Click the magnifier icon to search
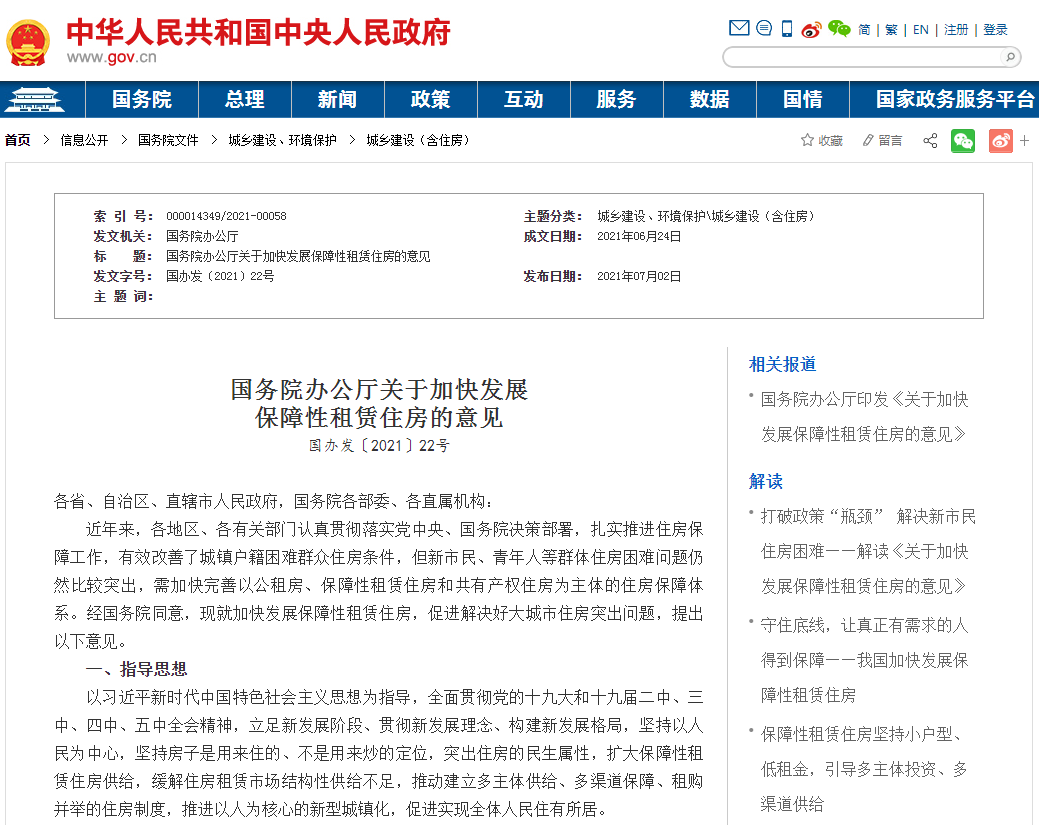 point(1012,57)
